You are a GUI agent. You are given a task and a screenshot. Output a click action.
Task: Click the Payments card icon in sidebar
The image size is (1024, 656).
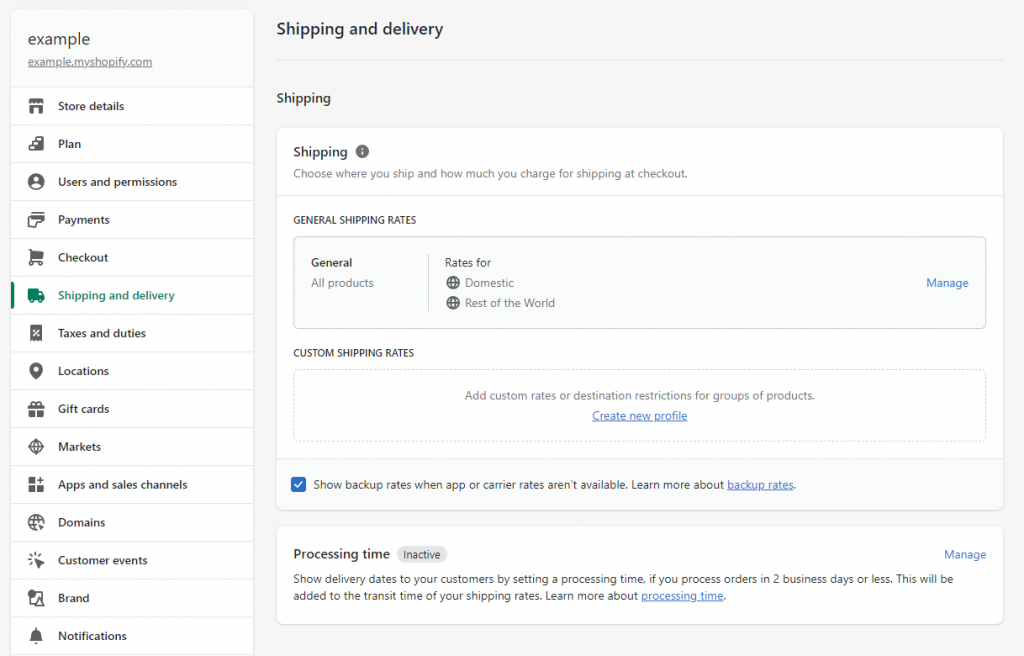(36, 220)
